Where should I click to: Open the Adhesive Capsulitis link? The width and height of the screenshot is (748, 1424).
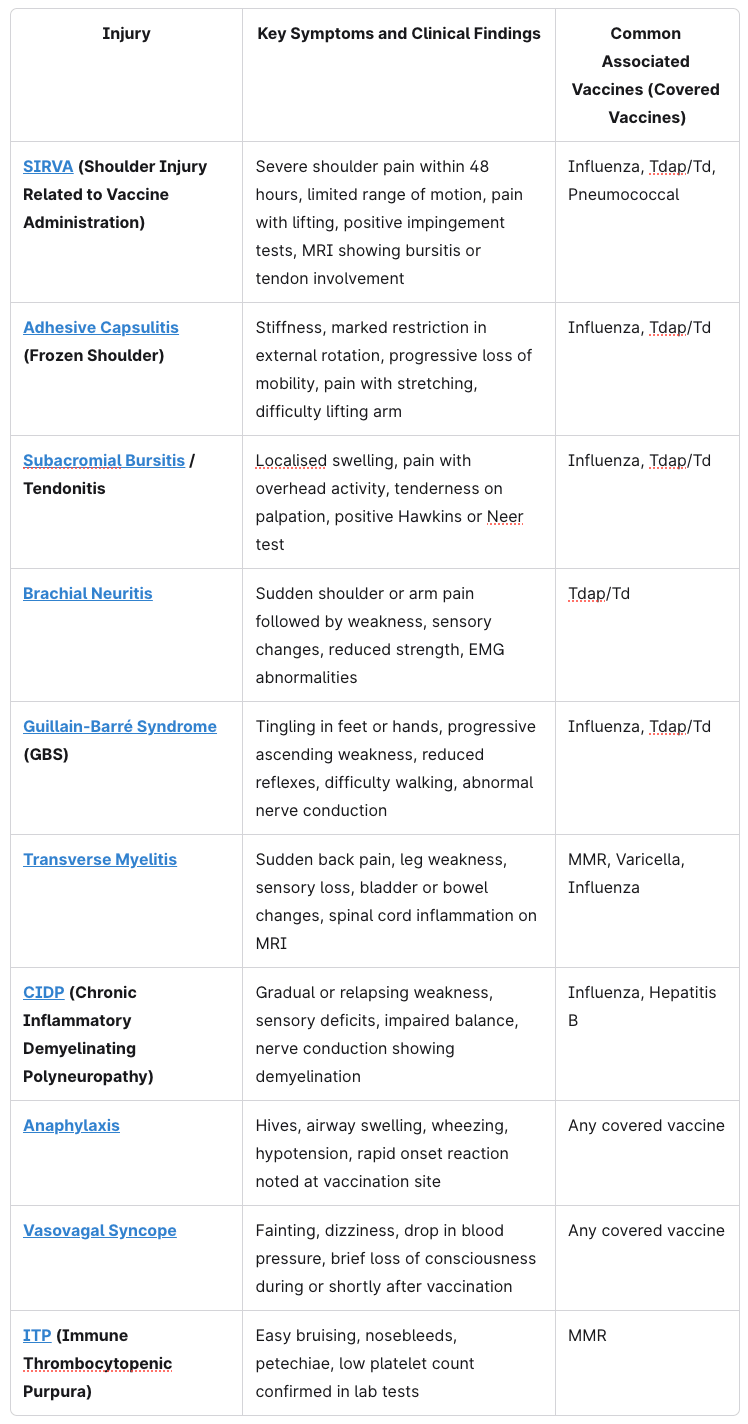pyautogui.click(x=100, y=327)
